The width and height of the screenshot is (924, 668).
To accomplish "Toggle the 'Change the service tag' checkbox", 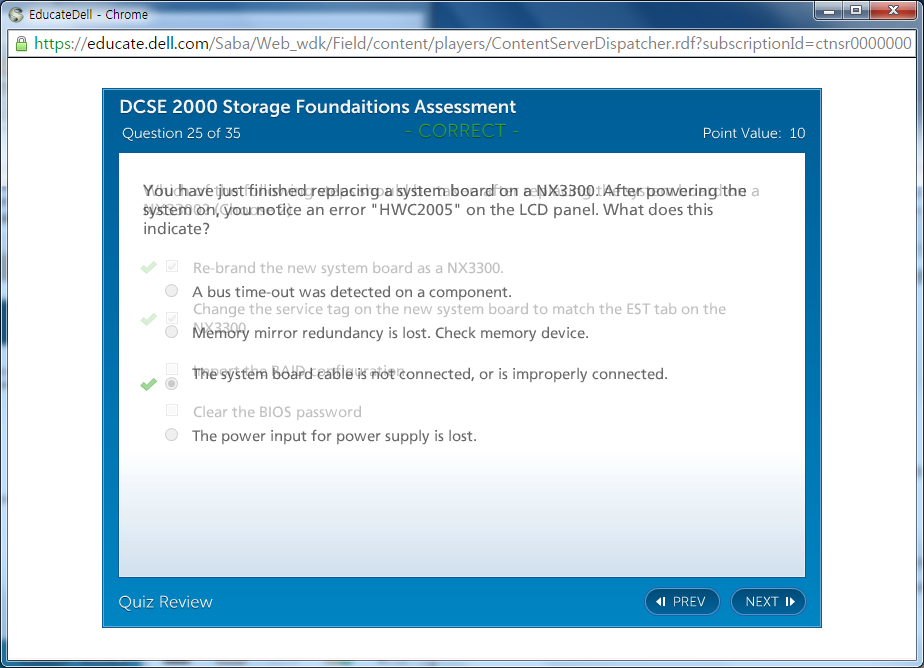I will pos(172,317).
